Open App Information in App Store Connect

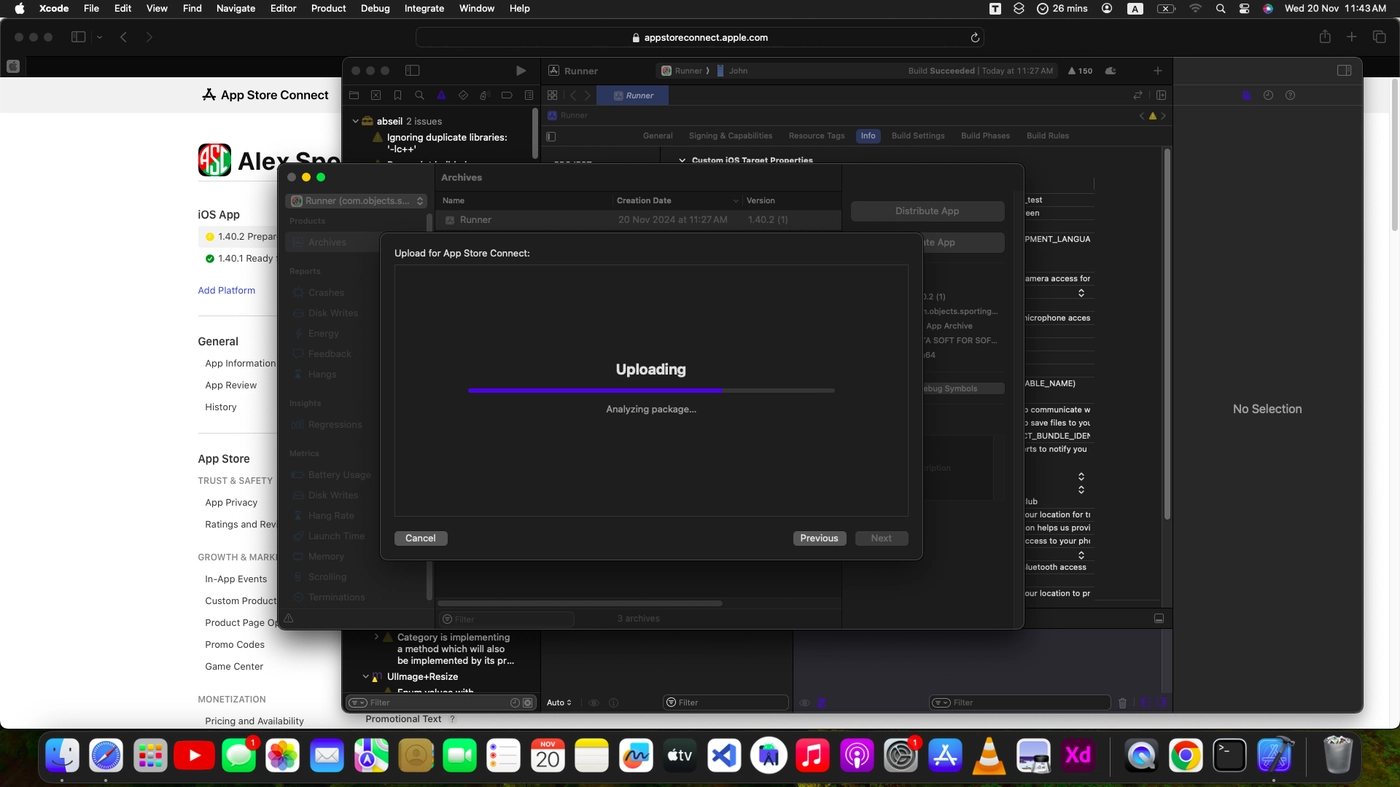[240, 363]
